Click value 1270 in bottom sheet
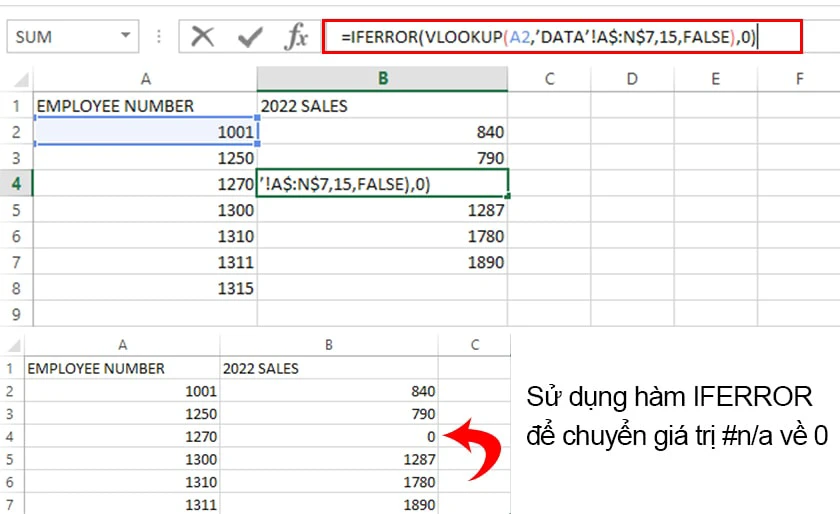 click(x=122, y=436)
